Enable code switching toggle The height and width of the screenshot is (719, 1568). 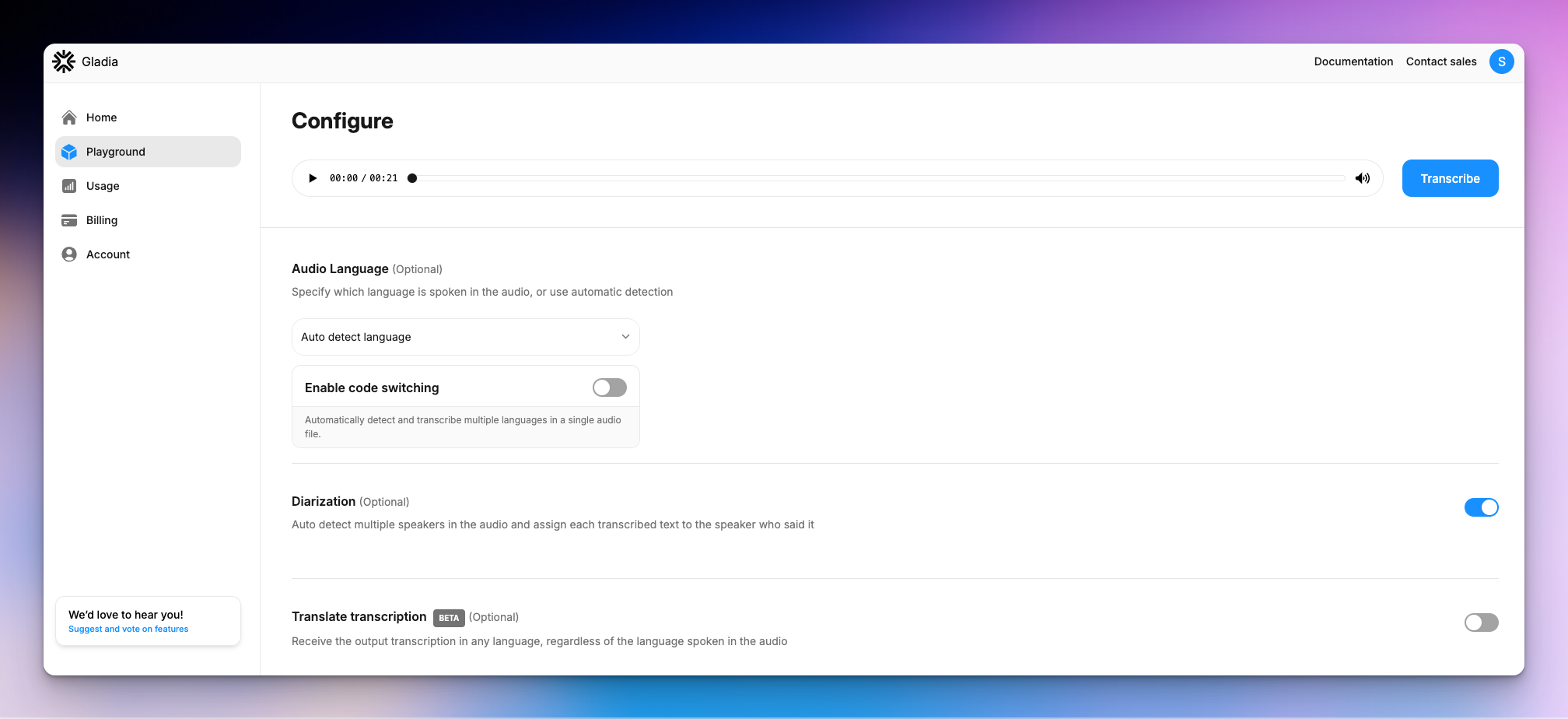coord(610,388)
